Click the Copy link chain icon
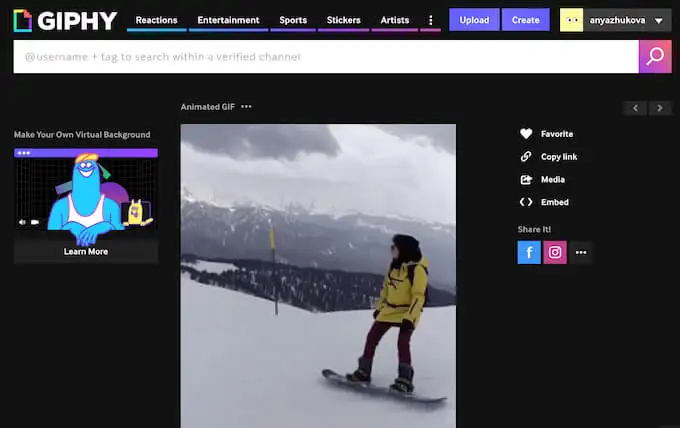The height and width of the screenshot is (428, 680). tap(526, 157)
